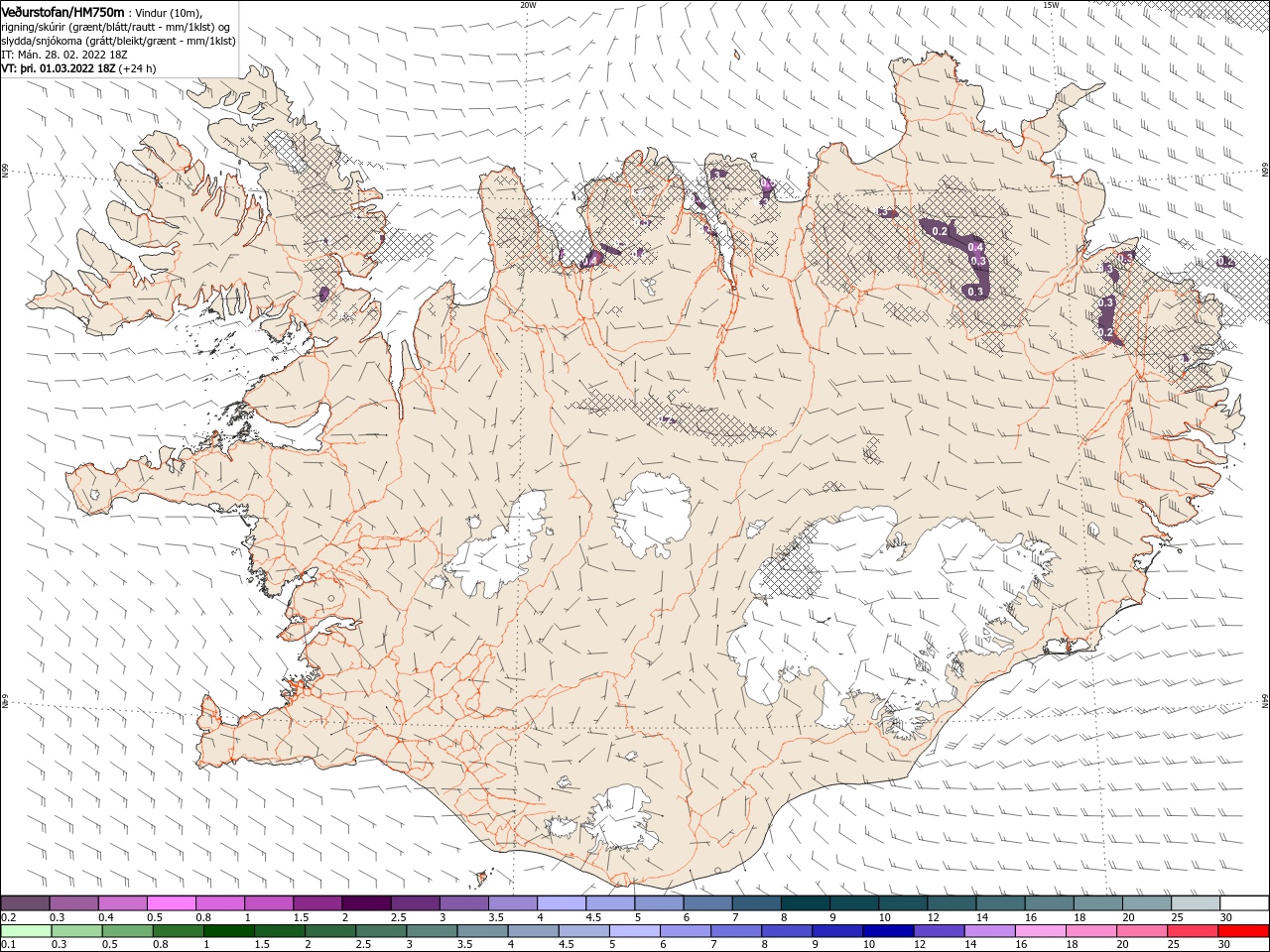Pick the light lavender snow-legend swatch between 4 and 4.5
The width and height of the screenshot is (1270, 952).
560,902
